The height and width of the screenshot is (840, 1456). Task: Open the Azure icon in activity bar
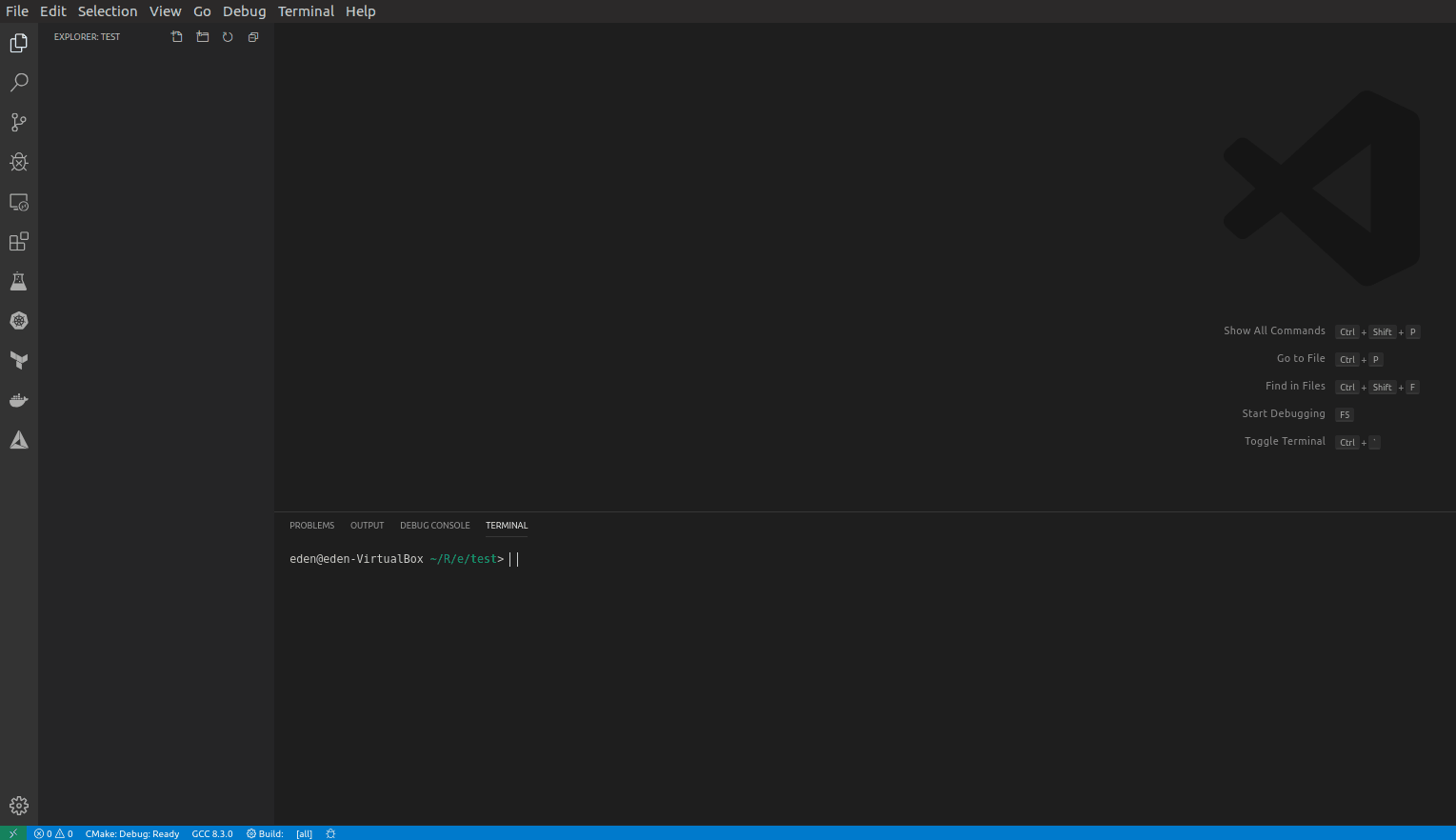(x=18, y=440)
